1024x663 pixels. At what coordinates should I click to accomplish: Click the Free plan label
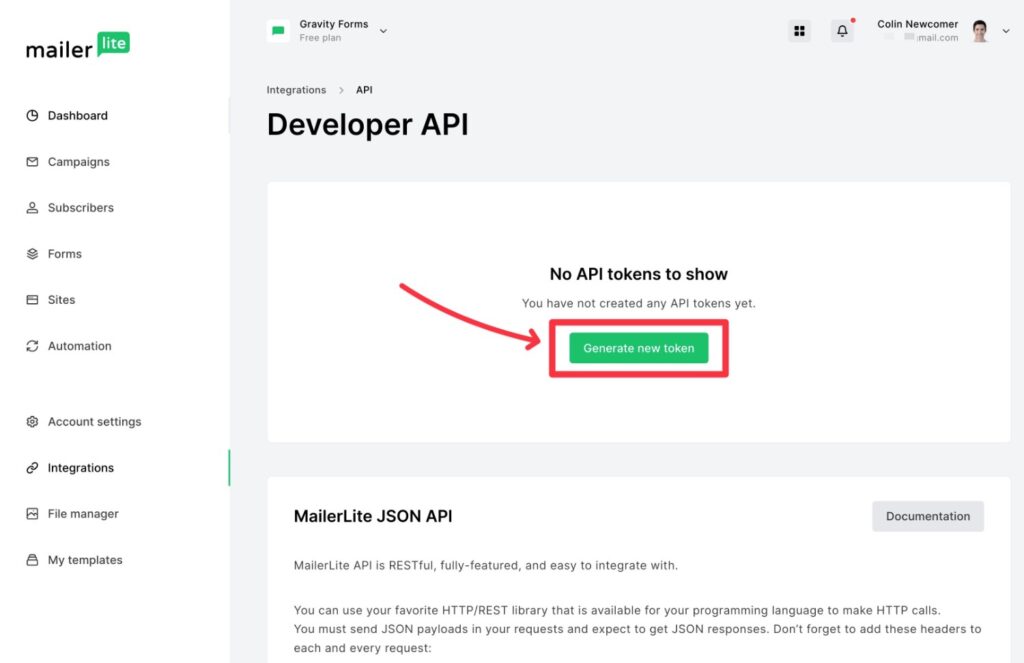[320, 38]
